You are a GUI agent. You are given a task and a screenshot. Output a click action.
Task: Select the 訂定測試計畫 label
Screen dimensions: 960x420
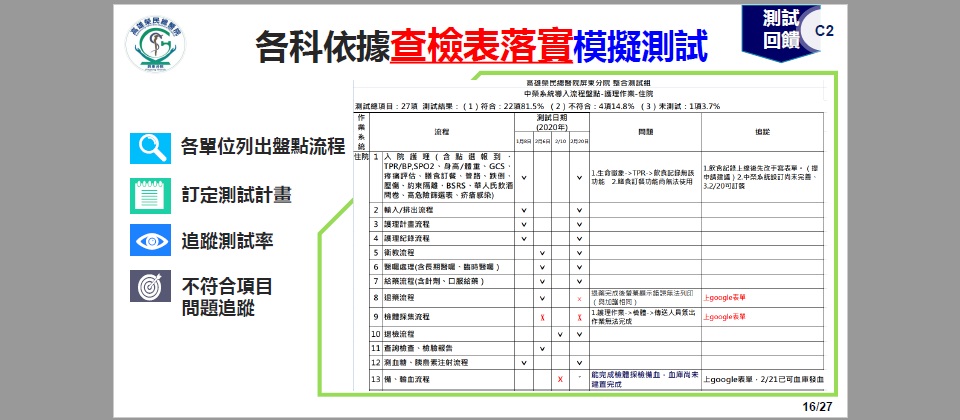(x=236, y=195)
